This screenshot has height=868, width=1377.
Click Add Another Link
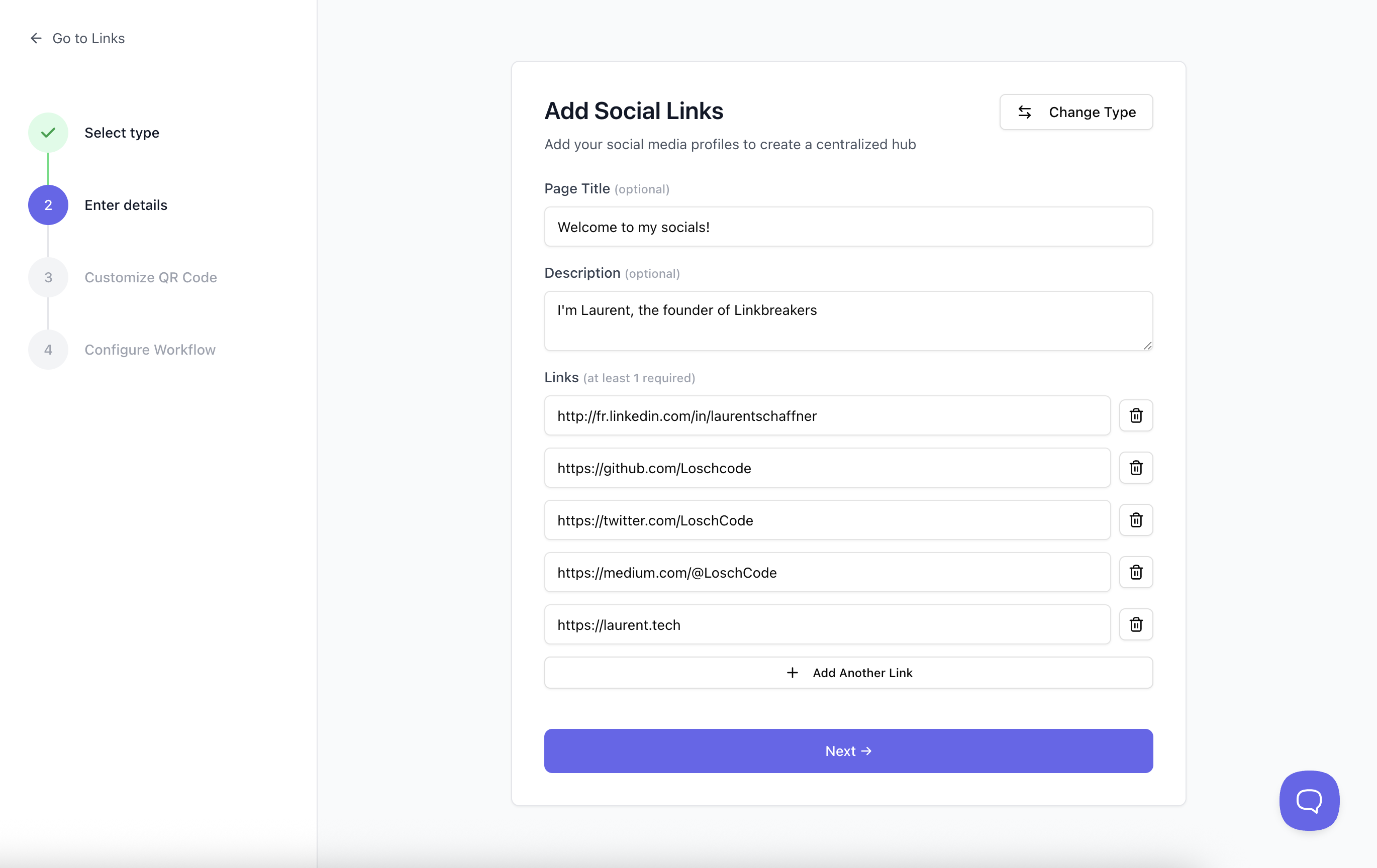848,673
